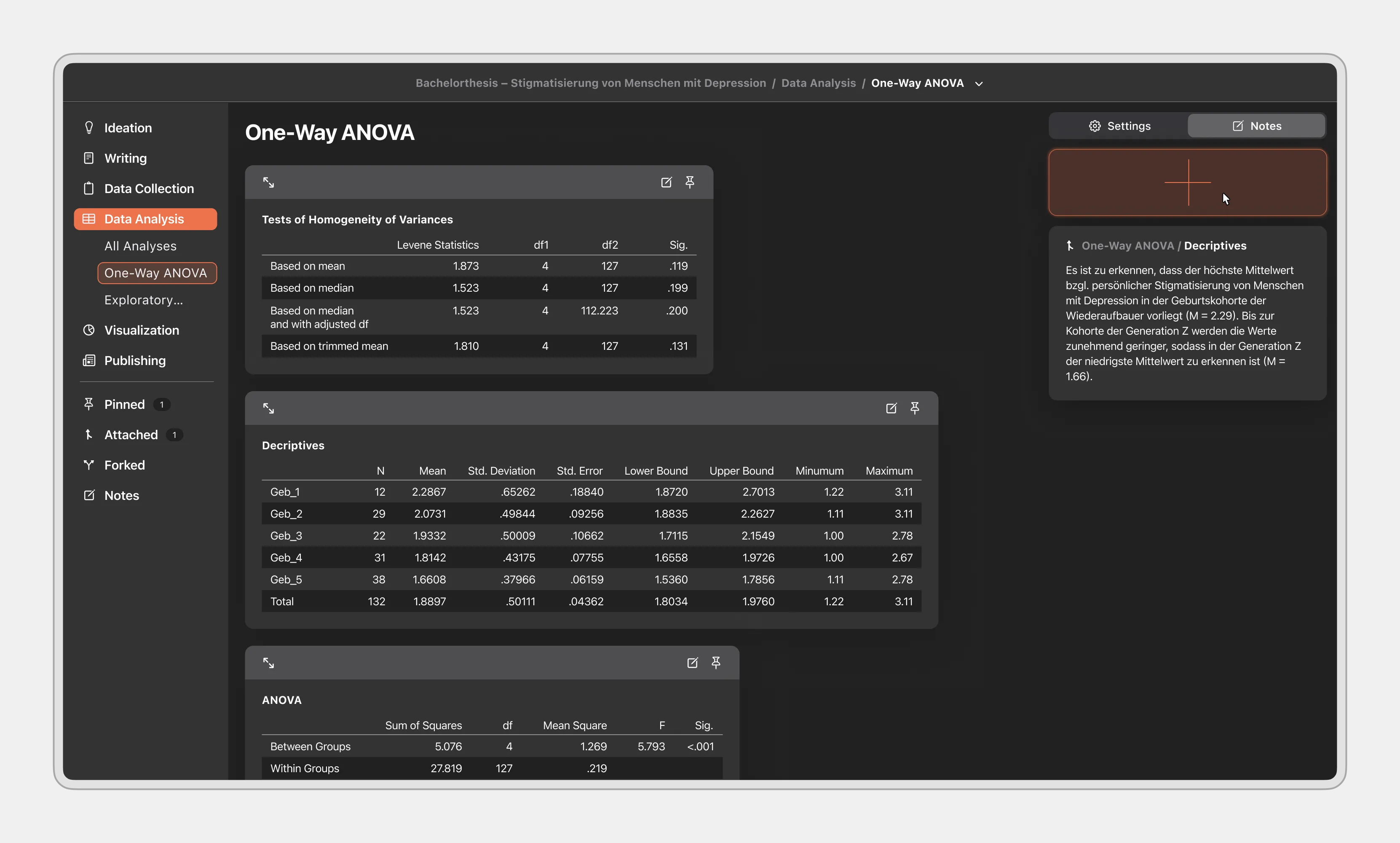
Task: Click Data Analysis breadcrumb link
Action: pos(818,83)
